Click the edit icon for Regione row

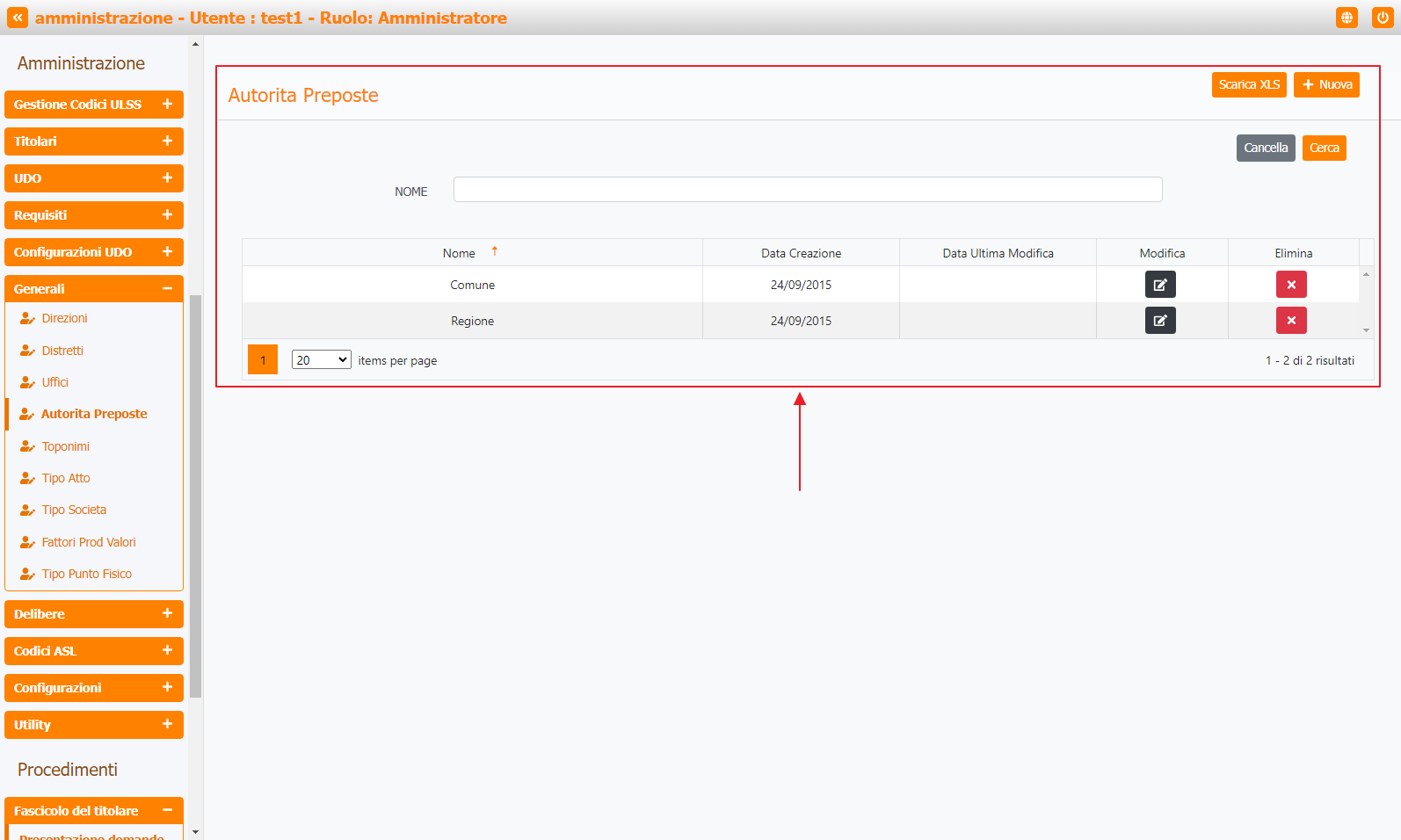pyautogui.click(x=1160, y=321)
